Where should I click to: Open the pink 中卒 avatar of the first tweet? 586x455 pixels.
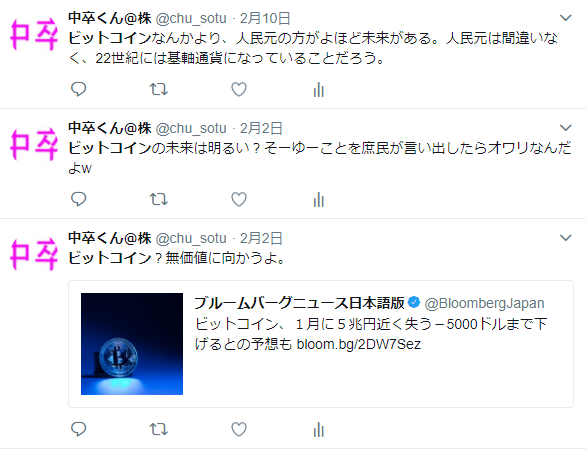pyautogui.click(x=34, y=34)
